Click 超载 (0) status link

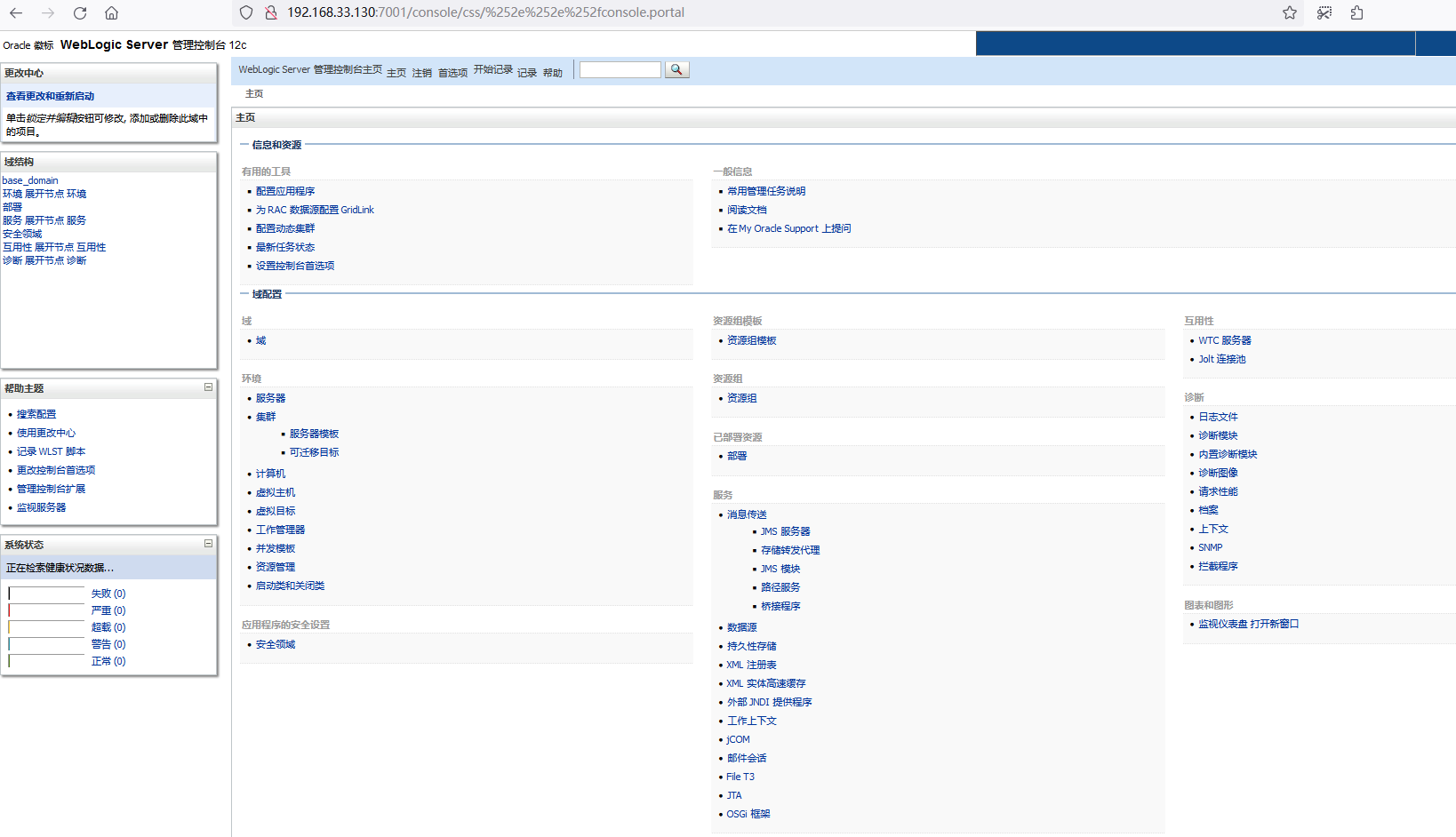[108, 627]
